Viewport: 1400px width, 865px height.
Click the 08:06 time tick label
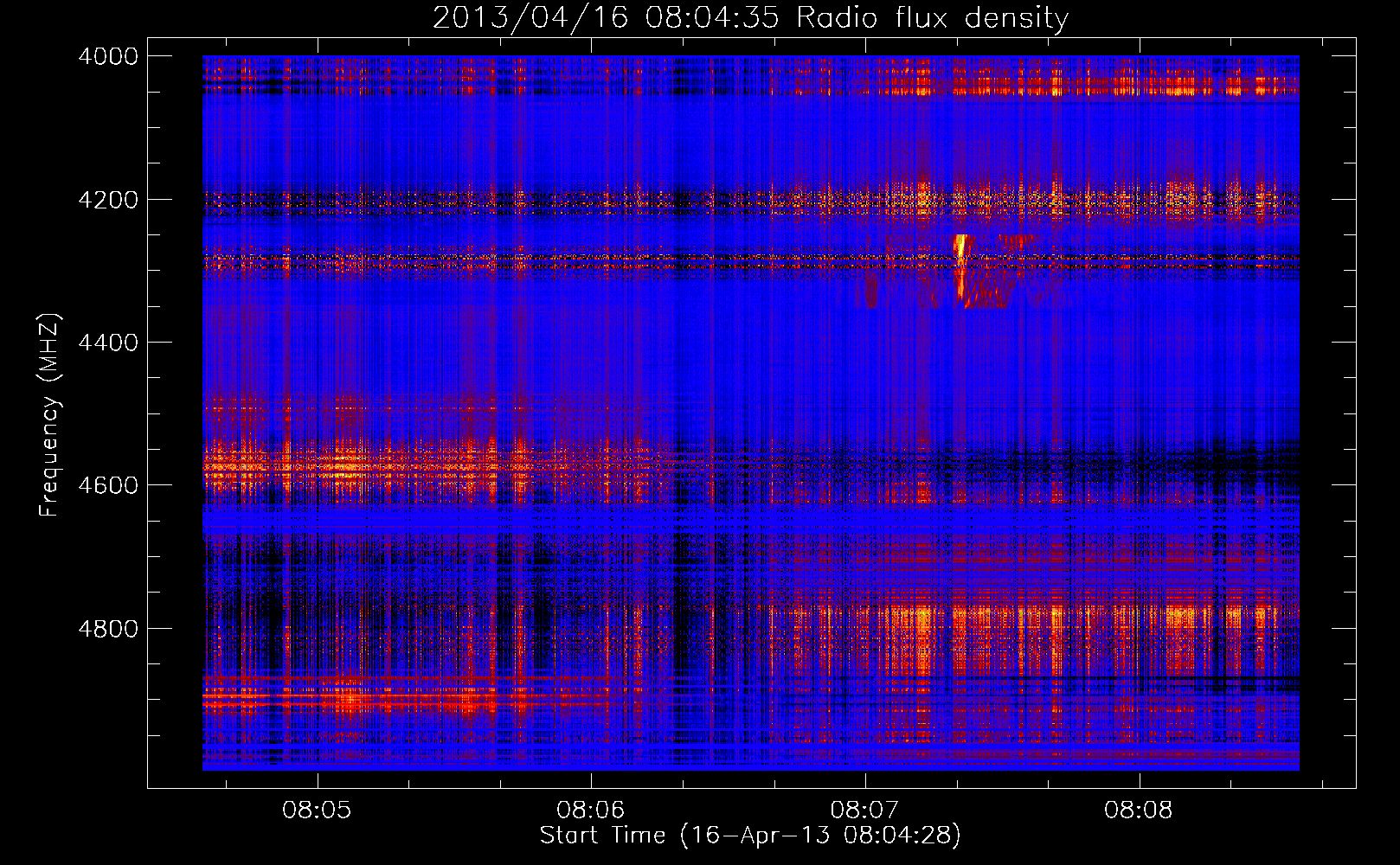pos(591,811)
